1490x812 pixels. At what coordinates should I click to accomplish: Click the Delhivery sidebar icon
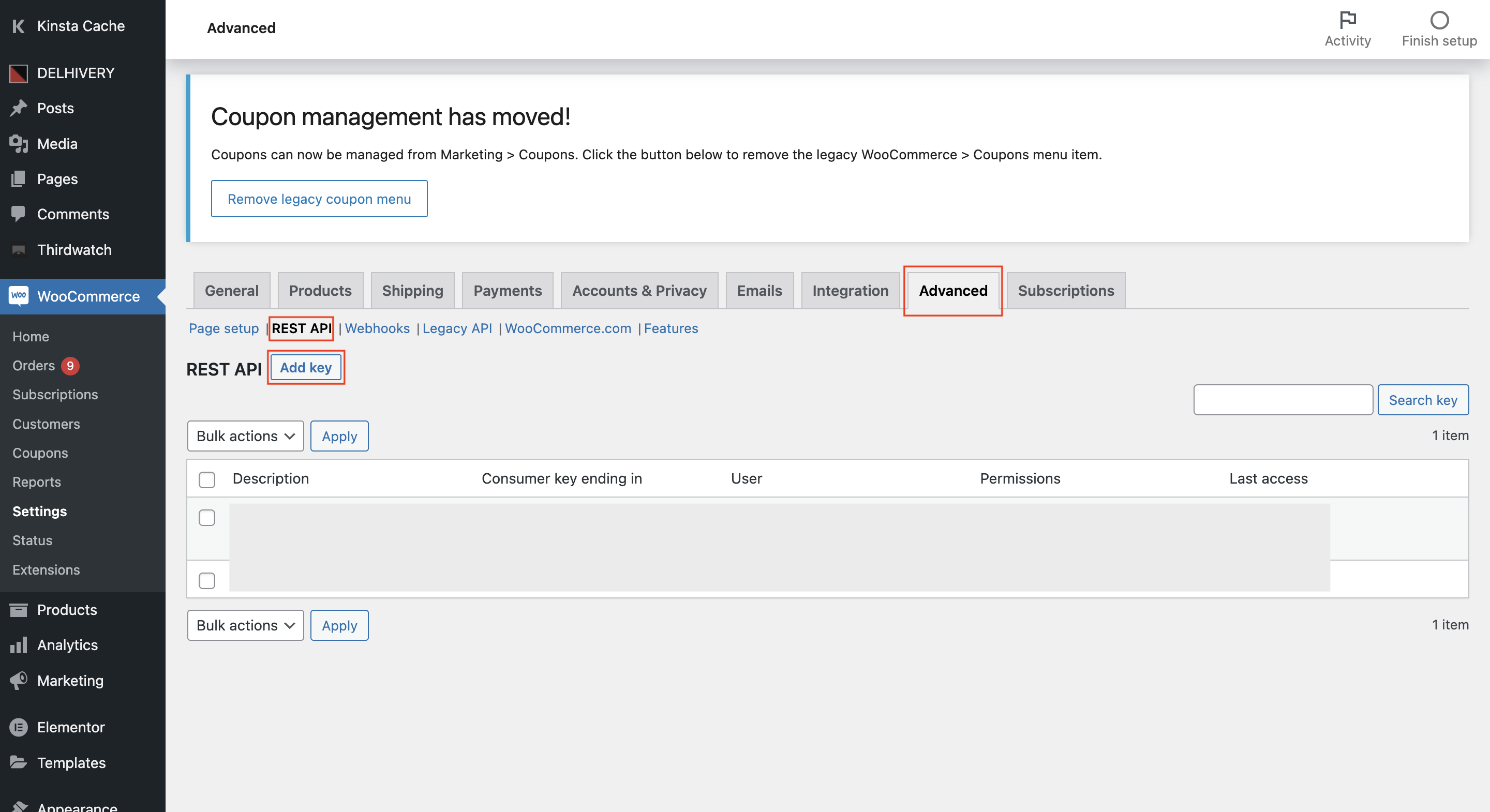tap(19, 73)
